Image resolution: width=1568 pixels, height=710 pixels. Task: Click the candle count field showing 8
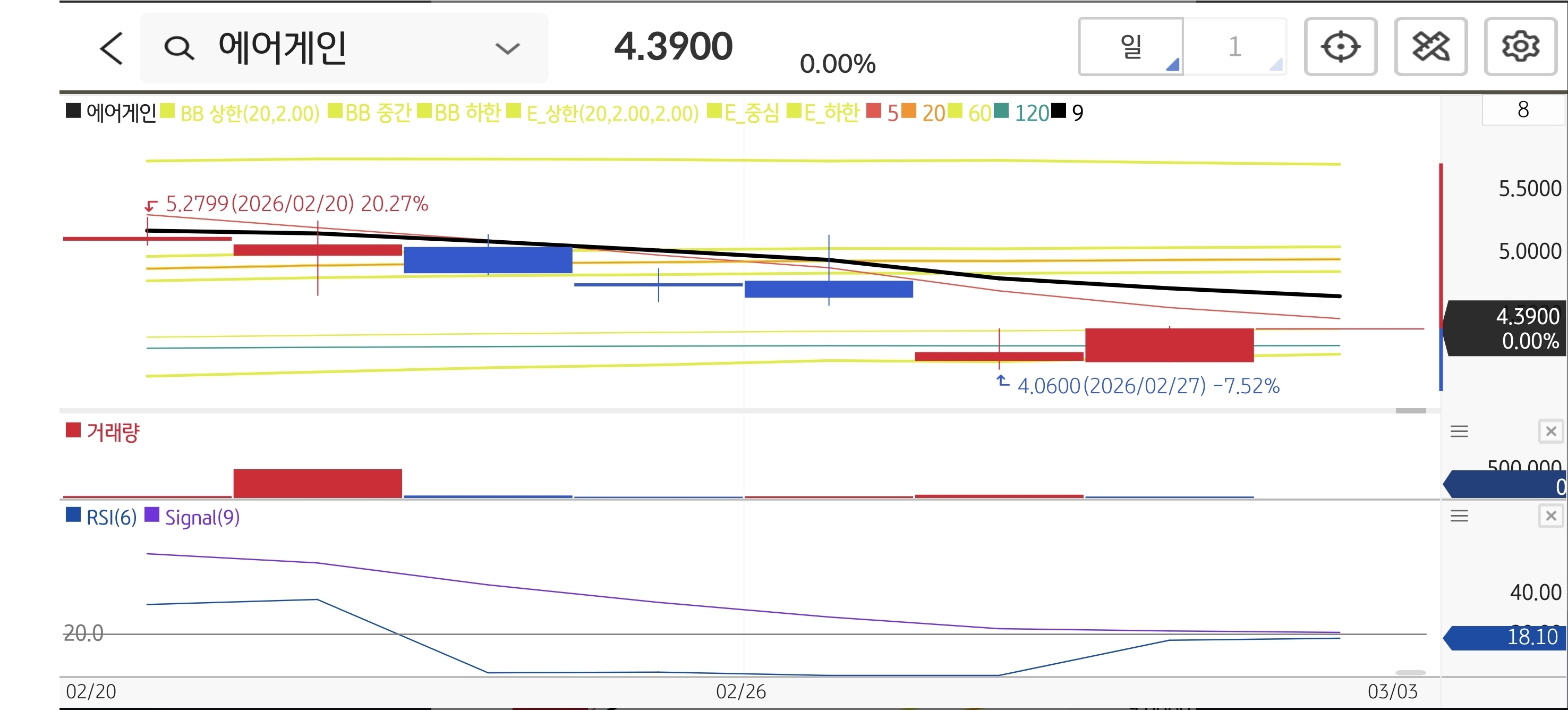pyautogui.click(x=1522, y=109)
